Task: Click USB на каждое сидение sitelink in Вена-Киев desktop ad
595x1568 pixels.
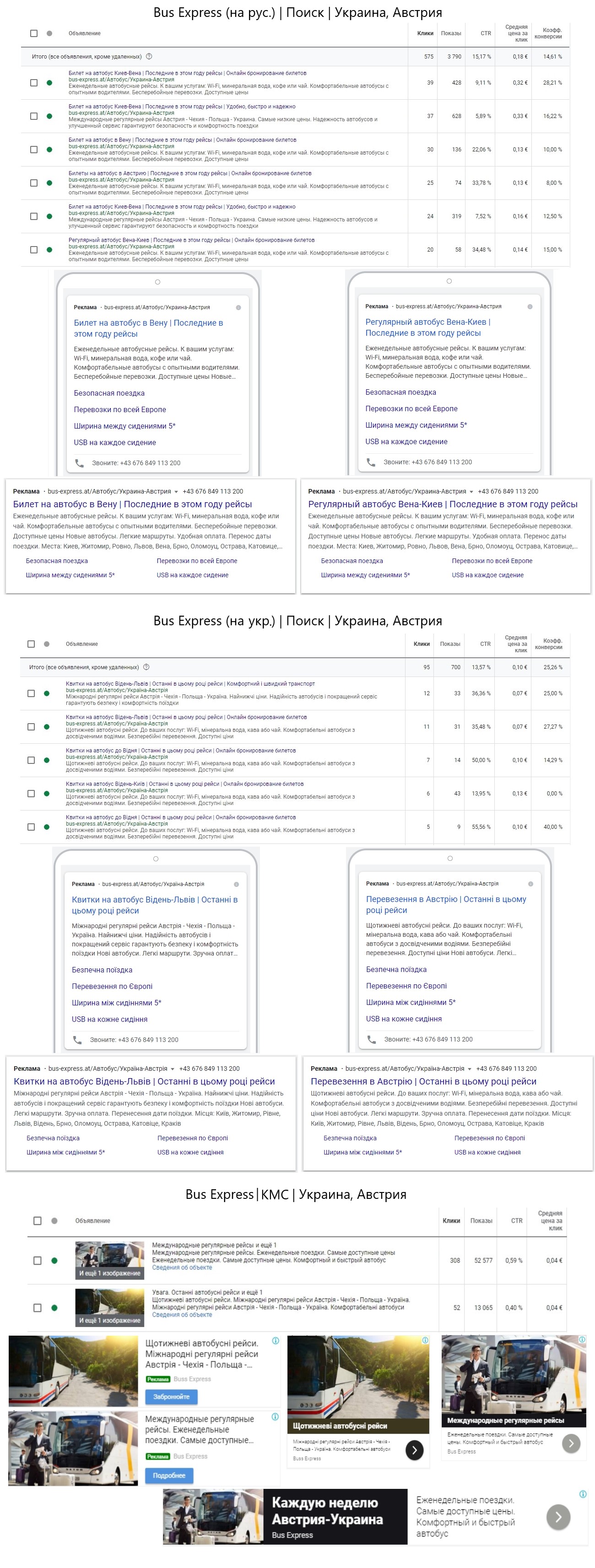Action: [x=487, y=575]
